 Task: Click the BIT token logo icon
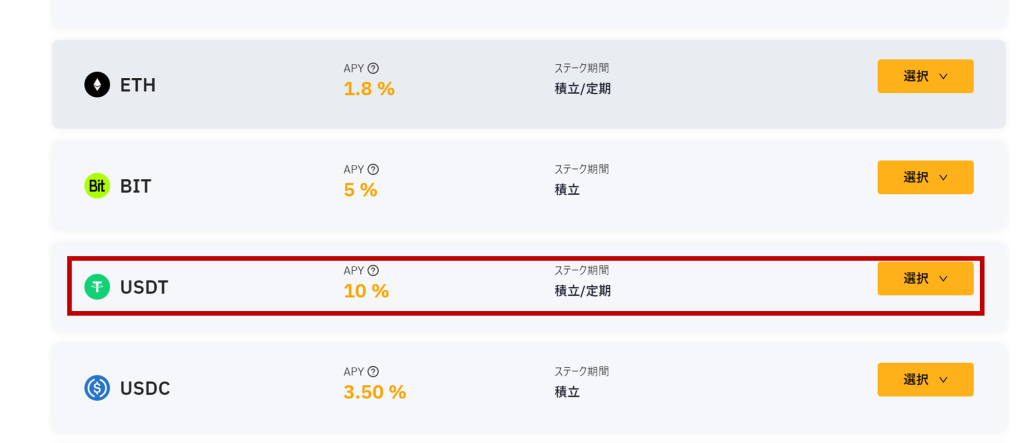(x=97, y=186)
